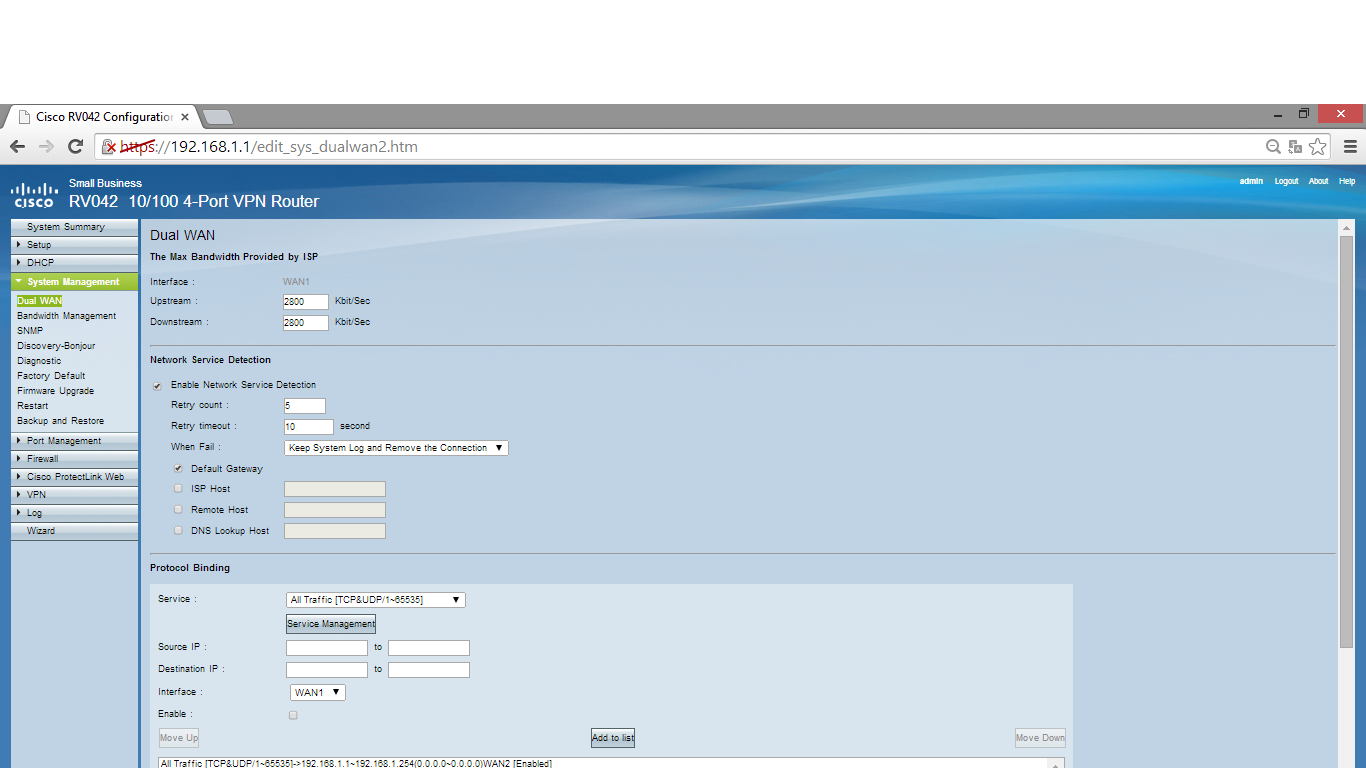Viewport: 1366px width, 768px height.
Task: Select Dual WAN in the sidebar
Action: coord(39,301)
